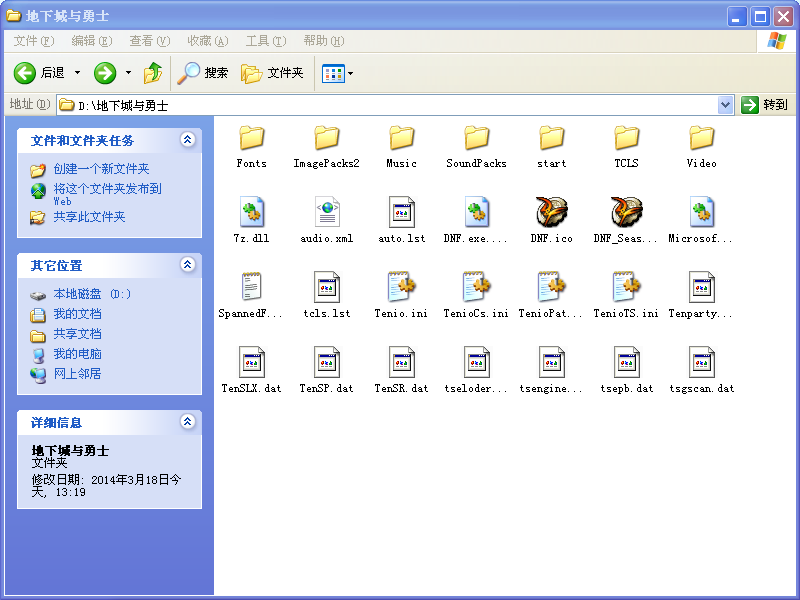Viewport: 800px width, 600px height.
Task: Open the Views dropdown arrow
Action: tap(351, 73)
